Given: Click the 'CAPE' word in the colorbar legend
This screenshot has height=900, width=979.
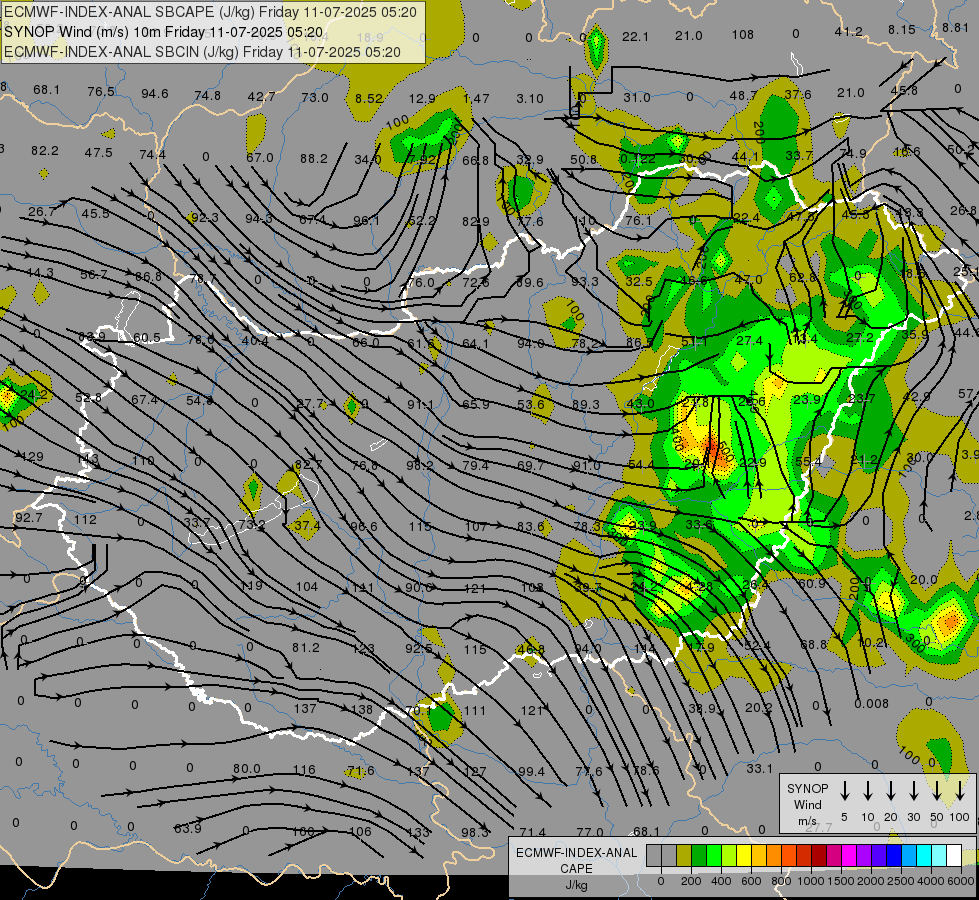Looking at the screenshot, I should (576, 869).
